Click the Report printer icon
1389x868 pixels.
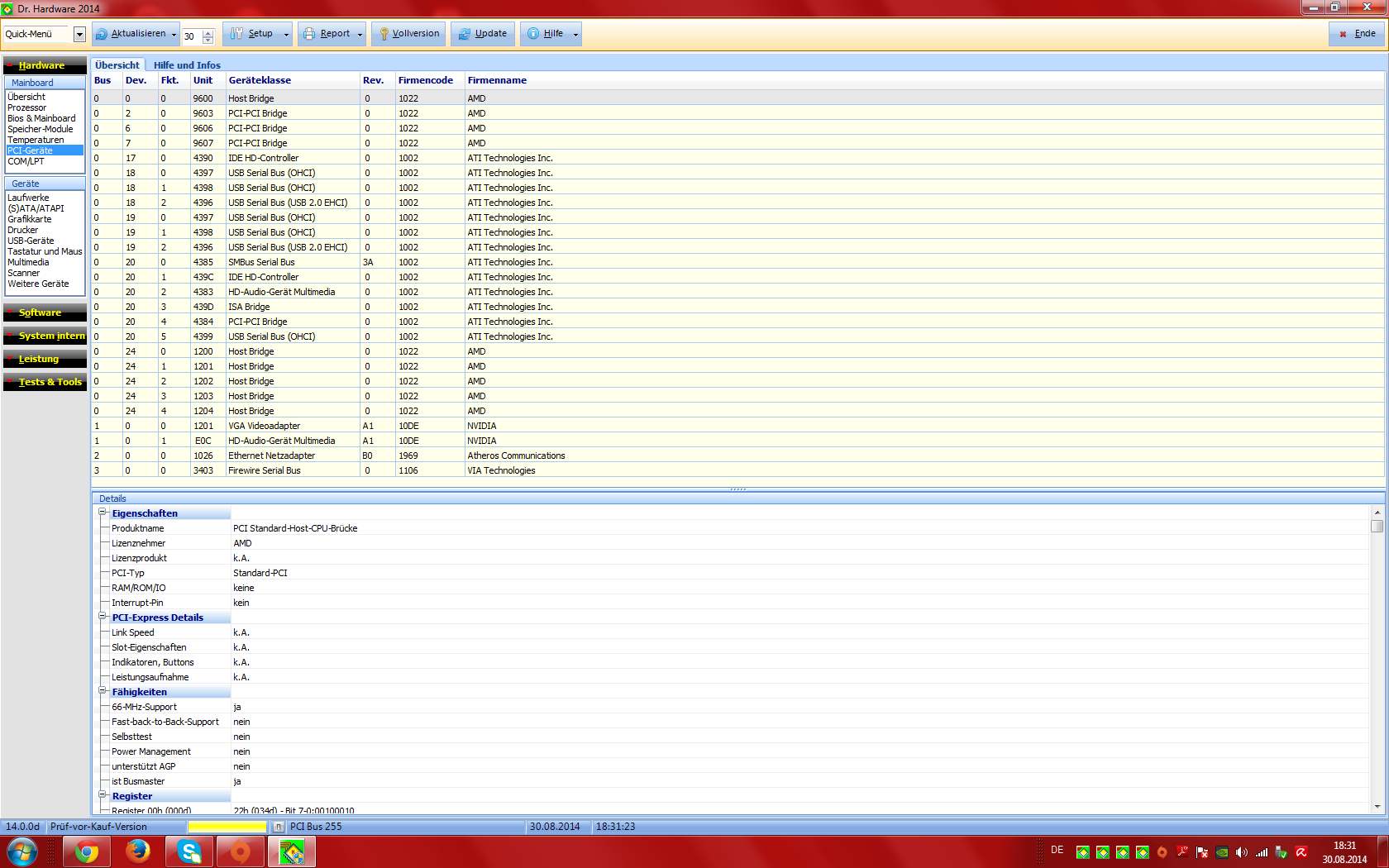309,34
